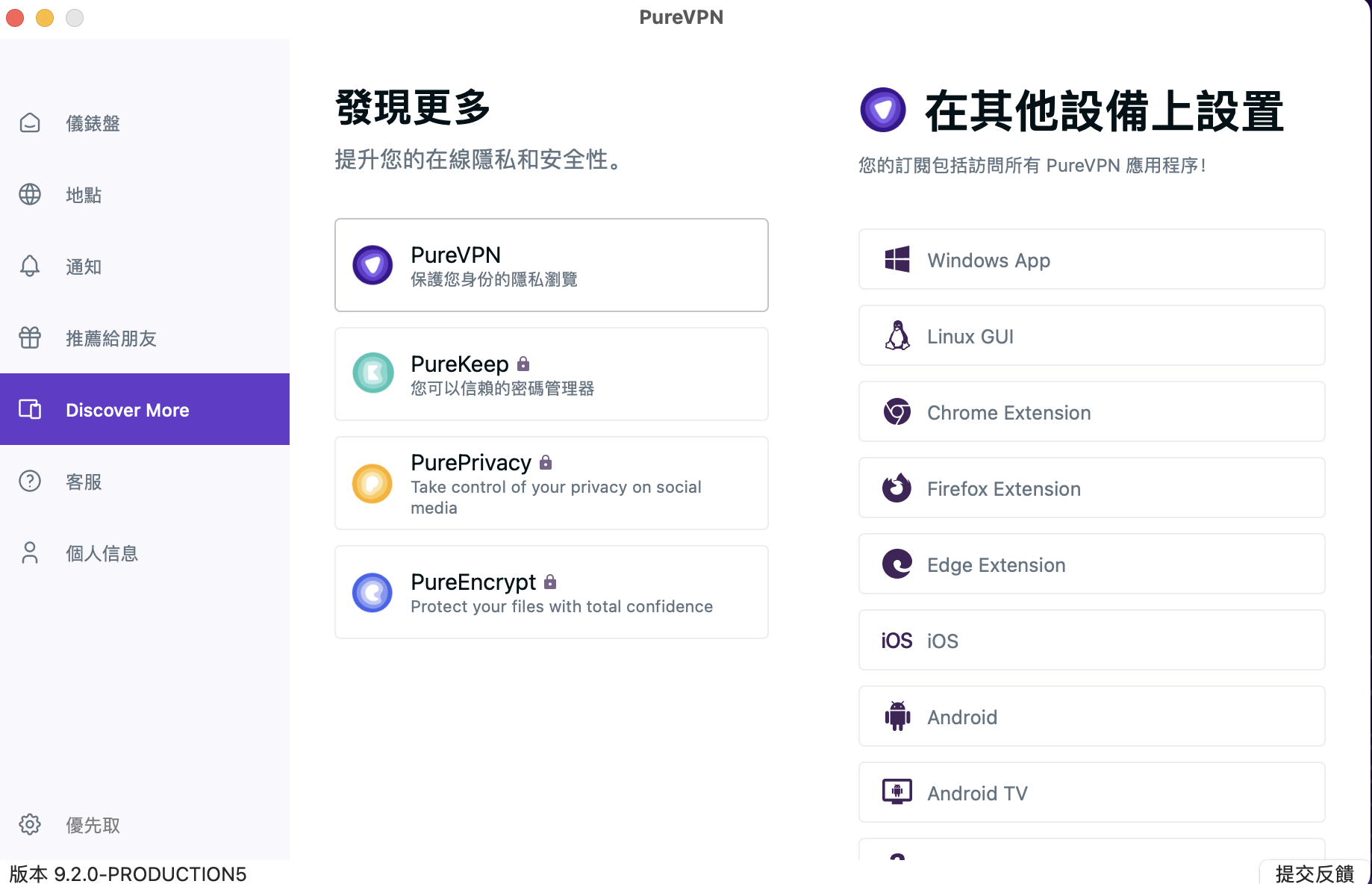Click 'Protect your files with total confidence' text

click(x=562, y=606)
